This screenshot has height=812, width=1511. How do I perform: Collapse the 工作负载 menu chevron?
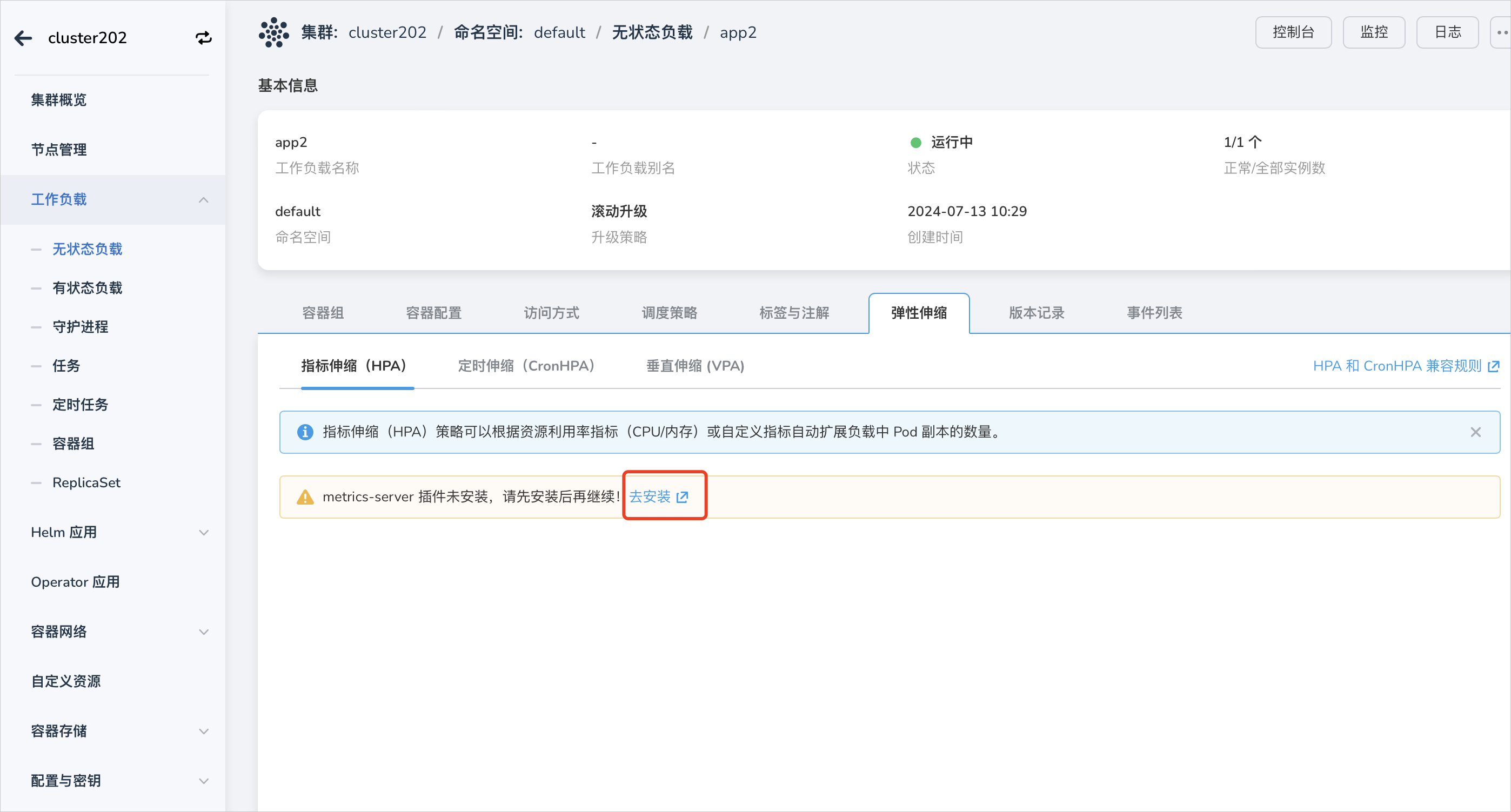[x=204, y=200]
